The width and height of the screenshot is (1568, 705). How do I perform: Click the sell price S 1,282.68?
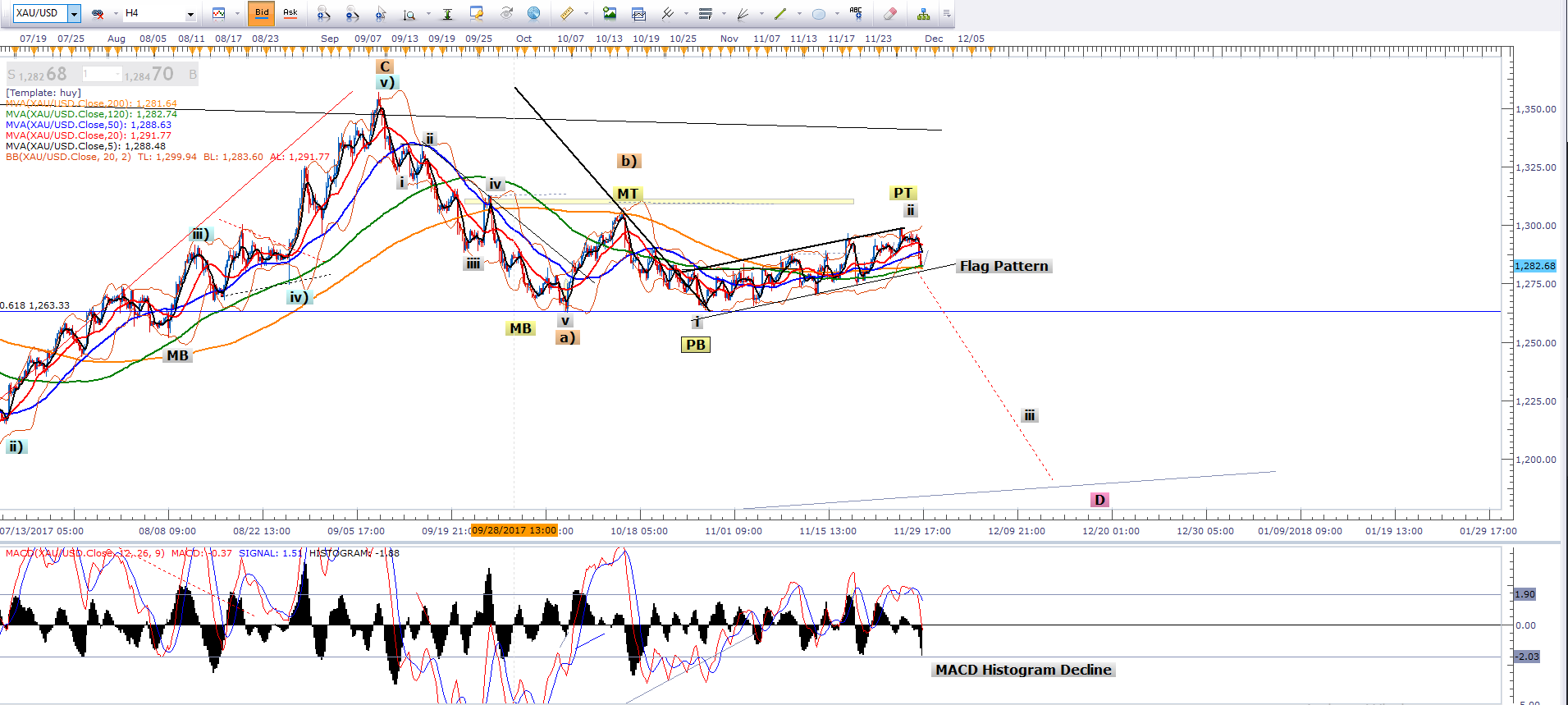(38, 75)
